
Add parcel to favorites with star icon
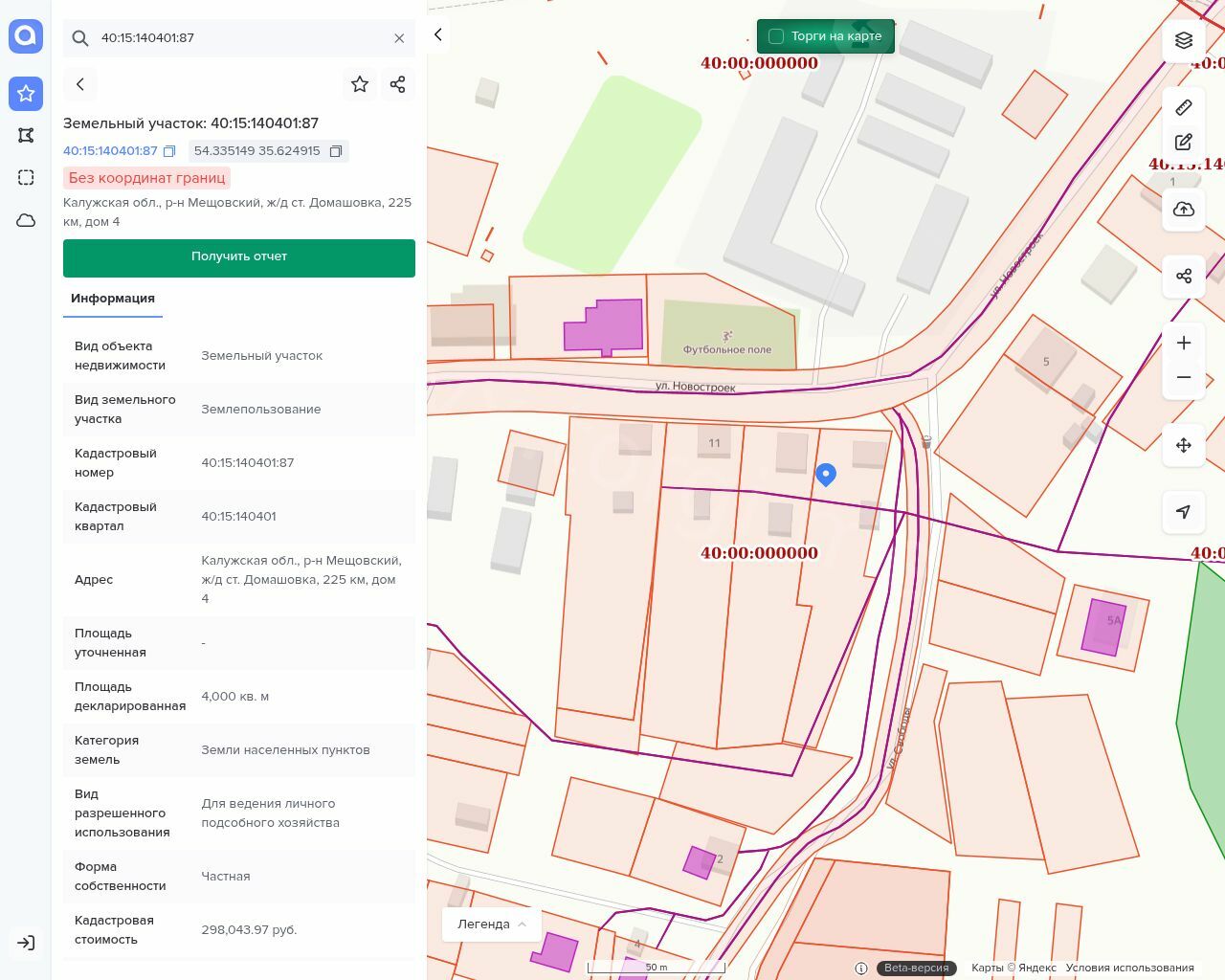click(360, 84)
